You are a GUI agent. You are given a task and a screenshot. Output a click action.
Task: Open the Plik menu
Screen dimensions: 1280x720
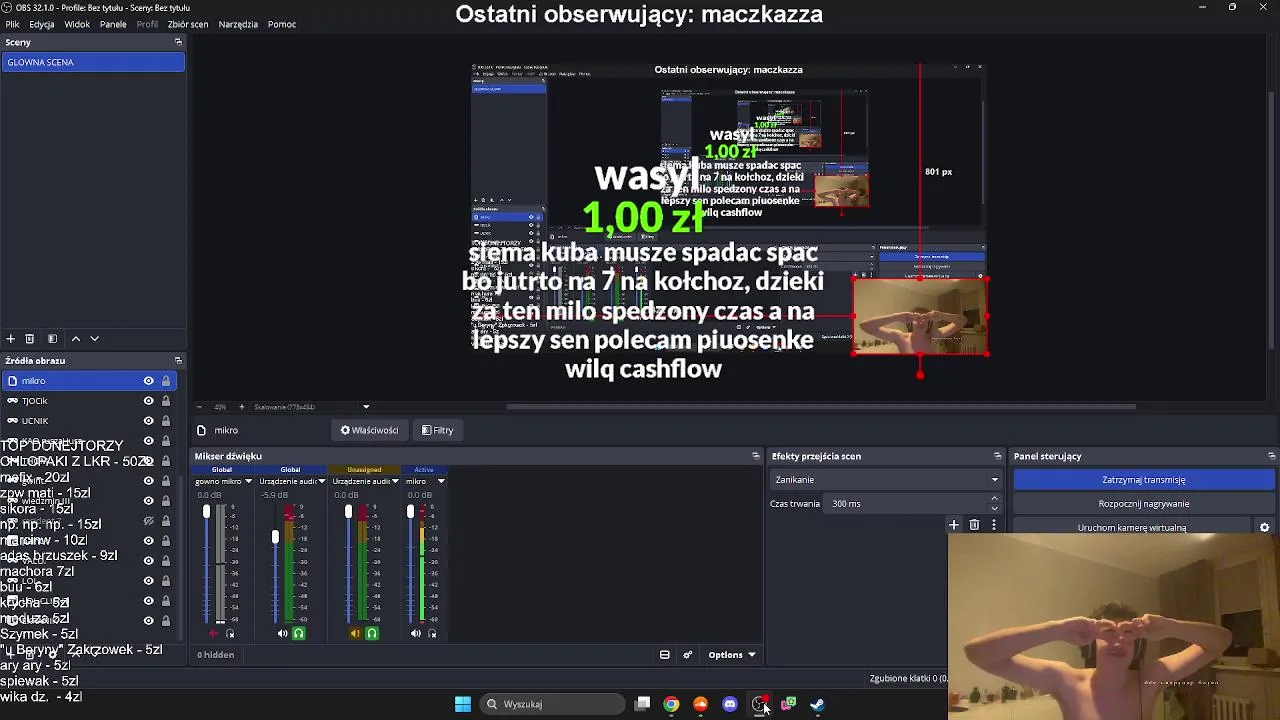coord(12,24)
